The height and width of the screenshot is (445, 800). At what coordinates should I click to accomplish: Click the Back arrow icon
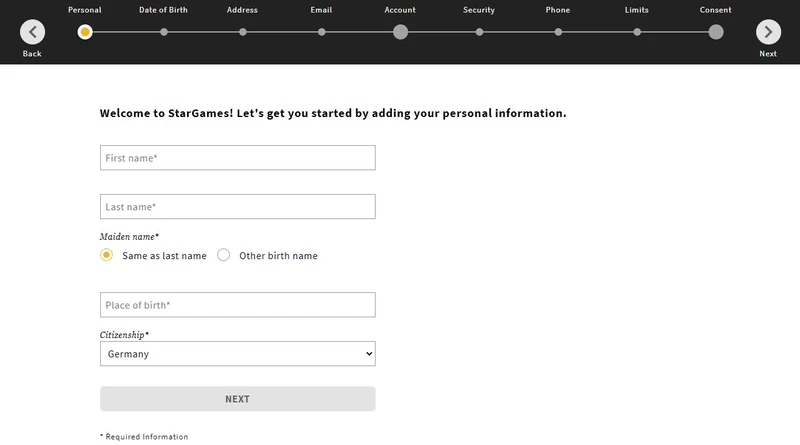32,32
